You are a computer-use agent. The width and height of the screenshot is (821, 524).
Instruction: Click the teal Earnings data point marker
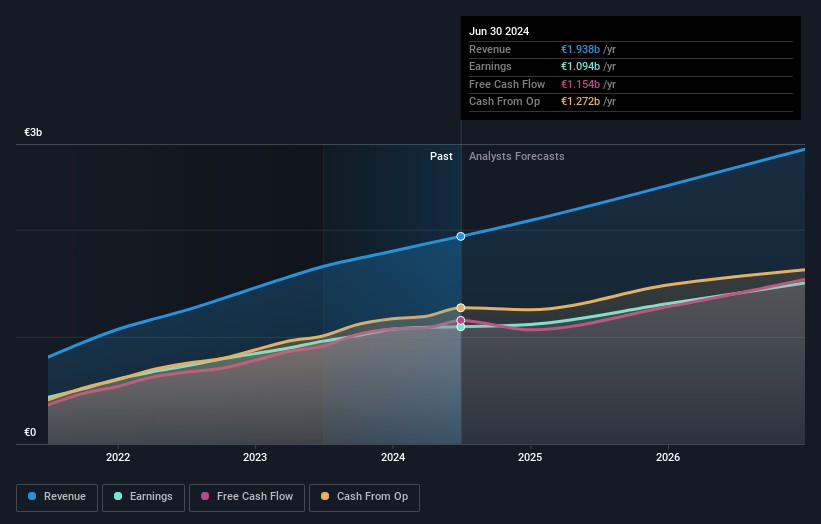pyautogui.click(x=461, y=327)
